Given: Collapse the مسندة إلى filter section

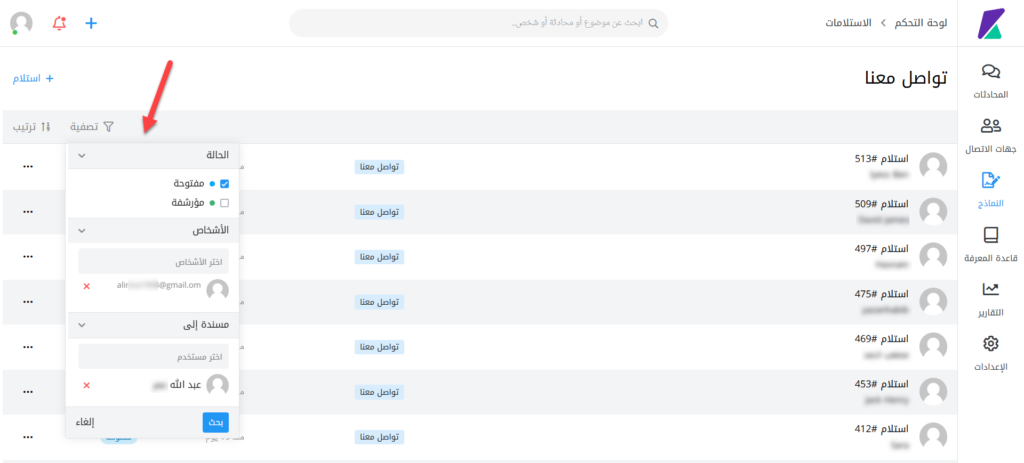Looking at the screenshot, I should [x=82, y=325].
